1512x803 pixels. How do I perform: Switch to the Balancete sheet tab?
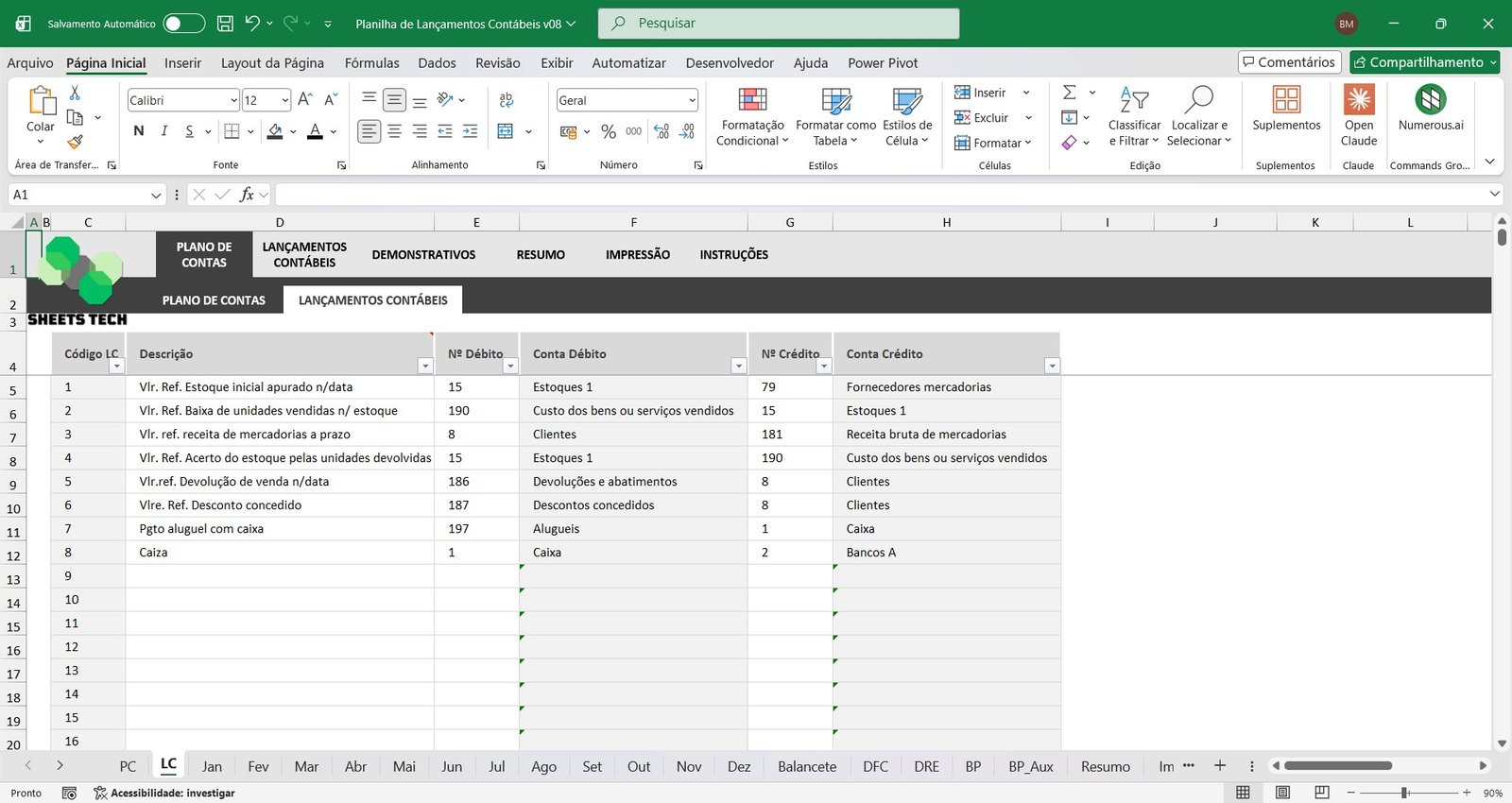(x=806, y=766)
